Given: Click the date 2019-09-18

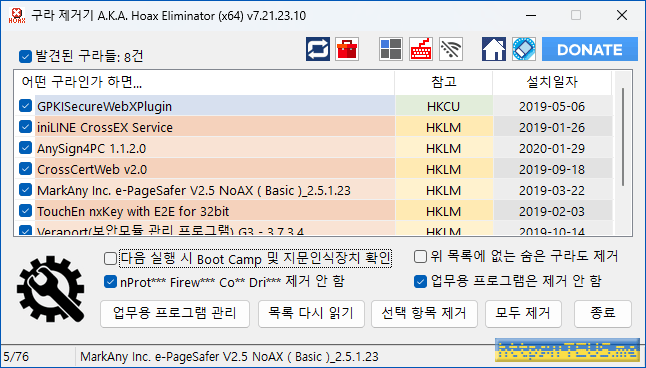Looking at the screenshot, I should [x=552, y=170].
